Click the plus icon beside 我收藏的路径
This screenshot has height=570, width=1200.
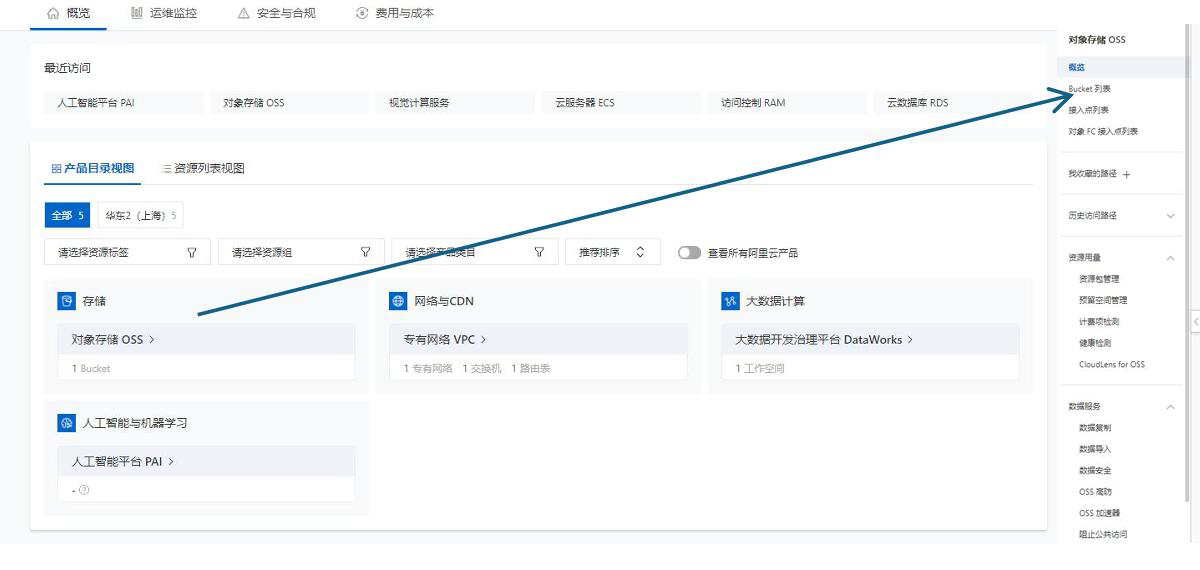(x=1127, y=175)
